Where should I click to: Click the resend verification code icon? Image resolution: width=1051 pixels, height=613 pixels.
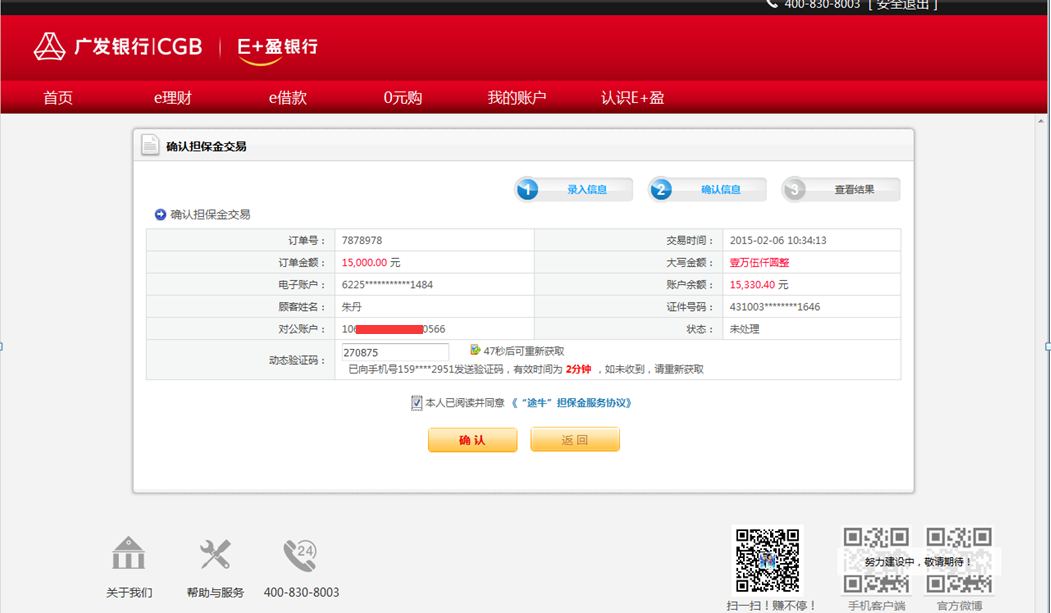(x=476, y=351)
